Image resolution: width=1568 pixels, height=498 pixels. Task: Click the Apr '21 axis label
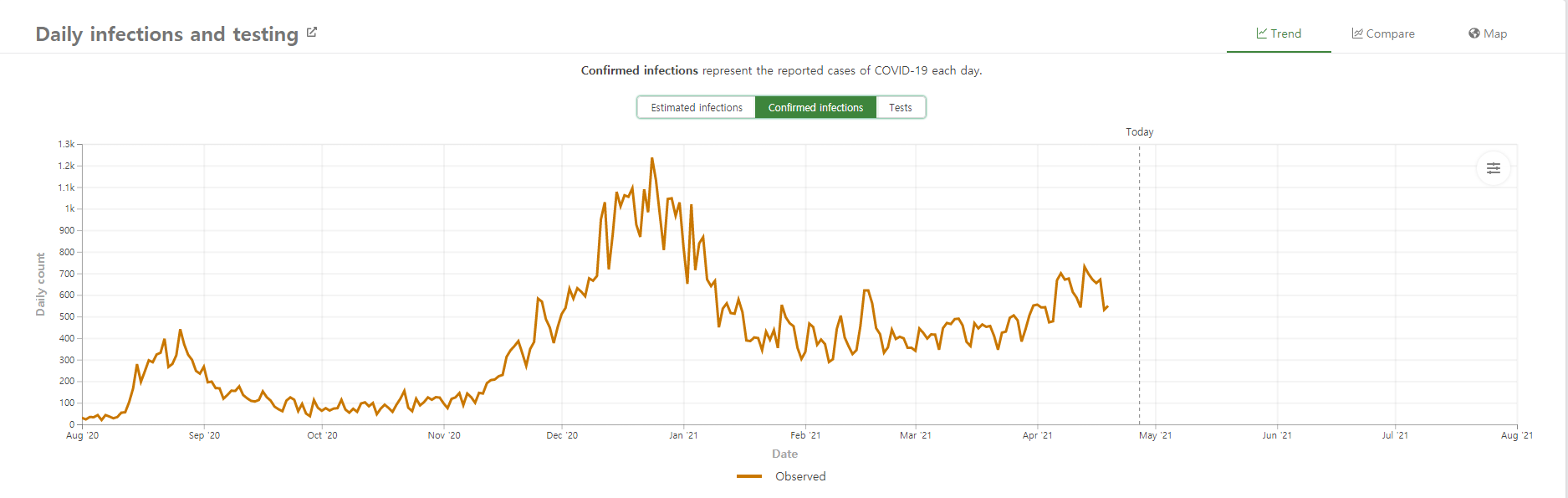(x=1038, y=435)
